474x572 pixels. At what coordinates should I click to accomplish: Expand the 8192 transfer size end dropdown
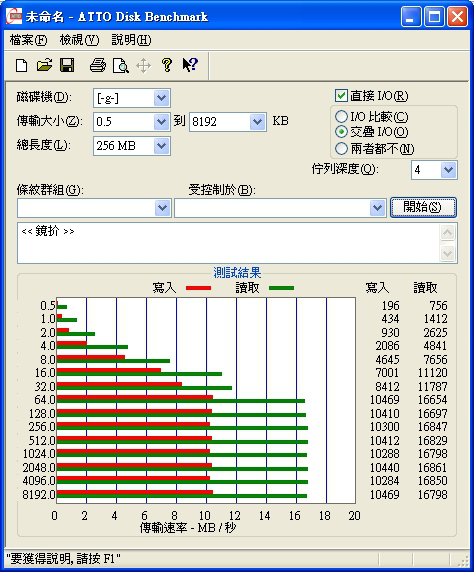click(257, 122)
